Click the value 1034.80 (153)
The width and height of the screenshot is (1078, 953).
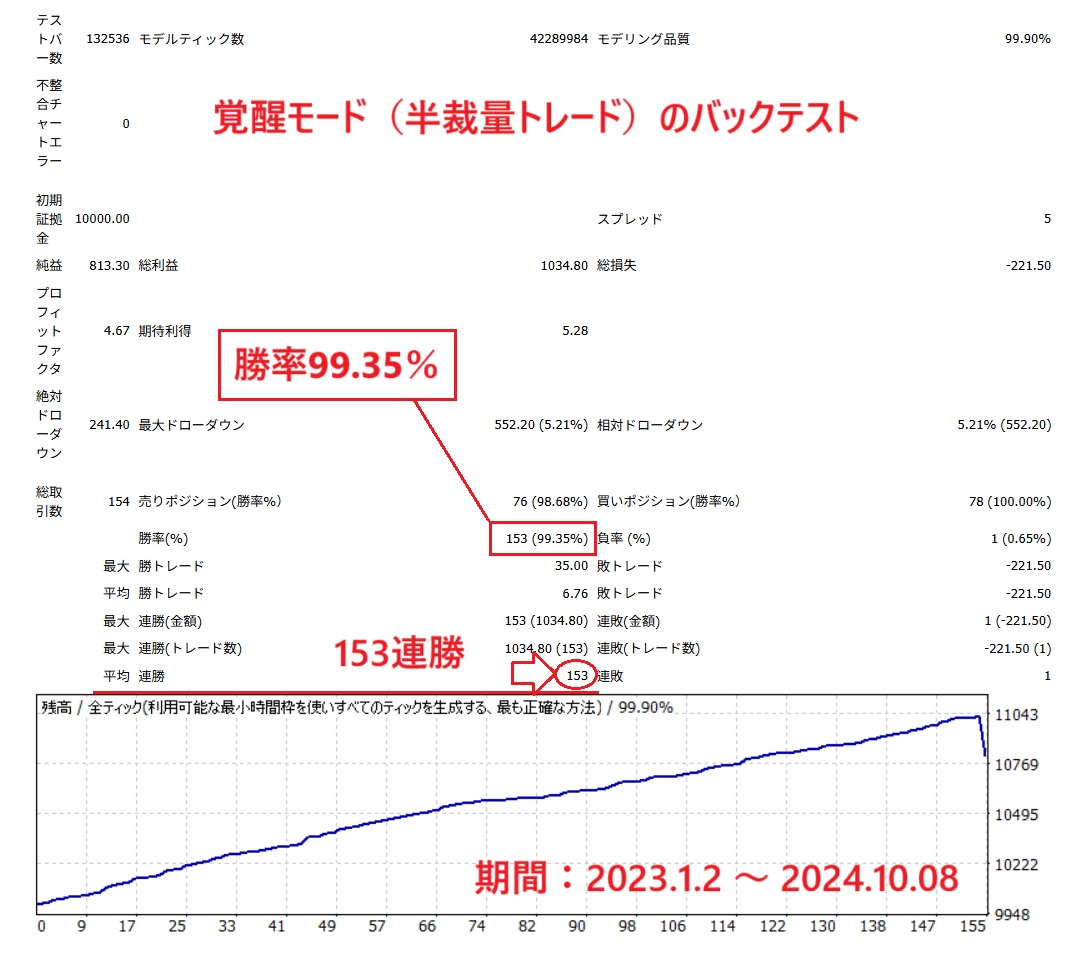coord(546,648)
